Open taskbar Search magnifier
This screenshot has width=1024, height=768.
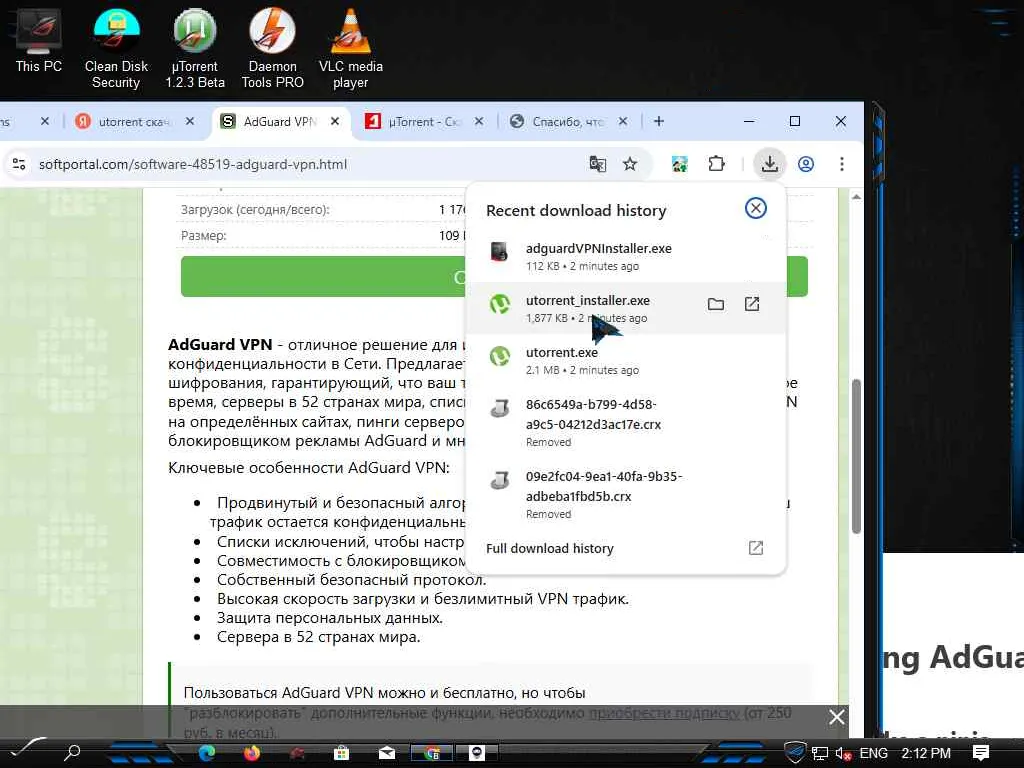point(72,752)
